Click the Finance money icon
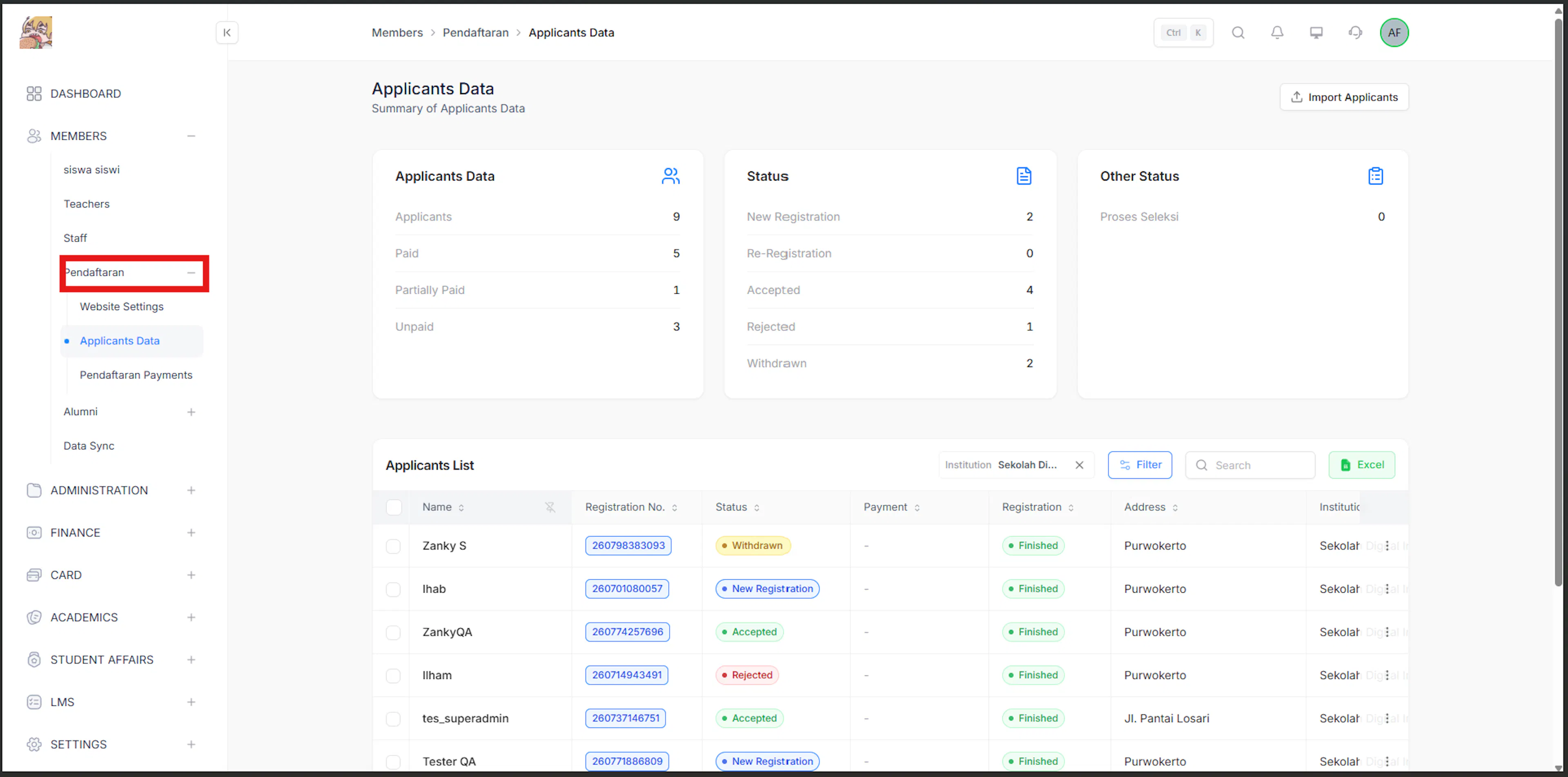The image size is (1568, 777). [x=34, y=533]
